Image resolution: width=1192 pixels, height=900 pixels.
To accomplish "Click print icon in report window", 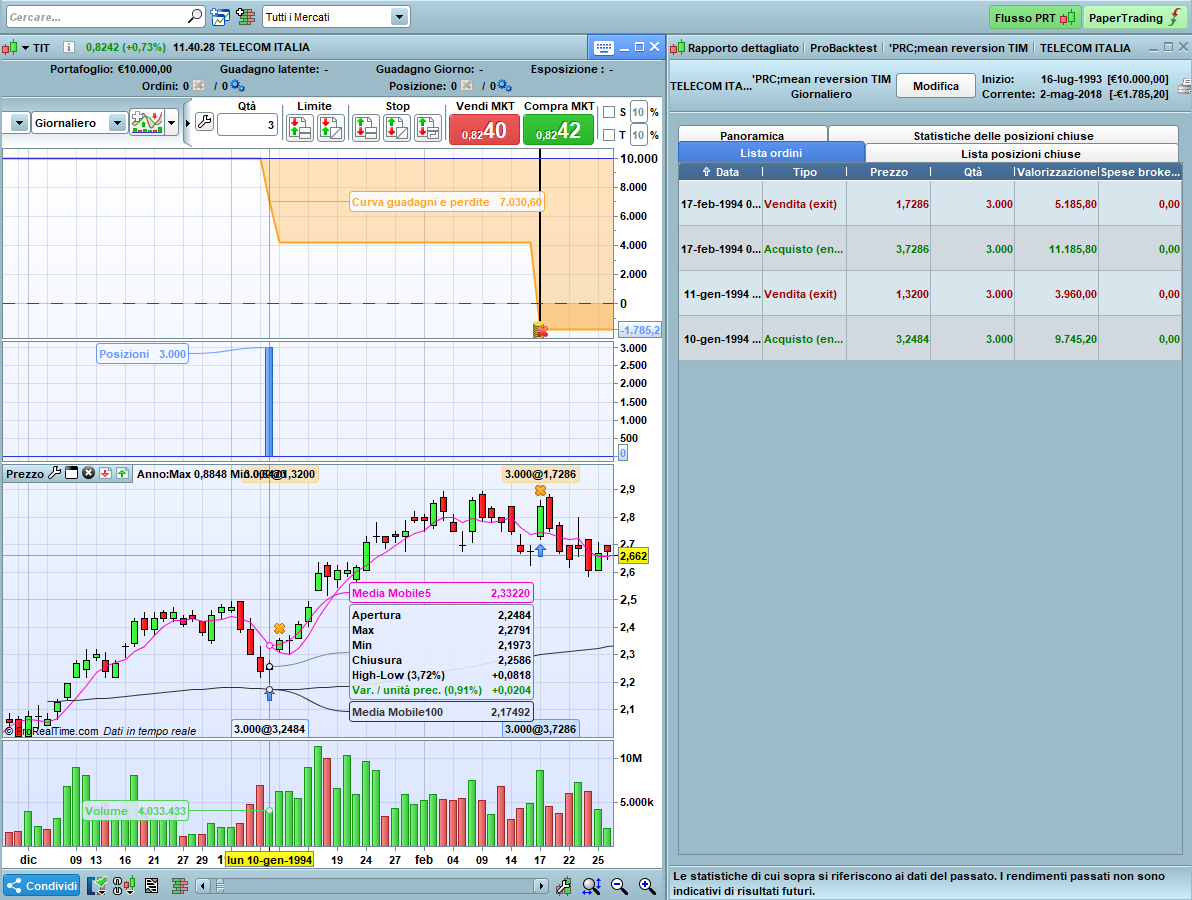I will pos(1185,87).
